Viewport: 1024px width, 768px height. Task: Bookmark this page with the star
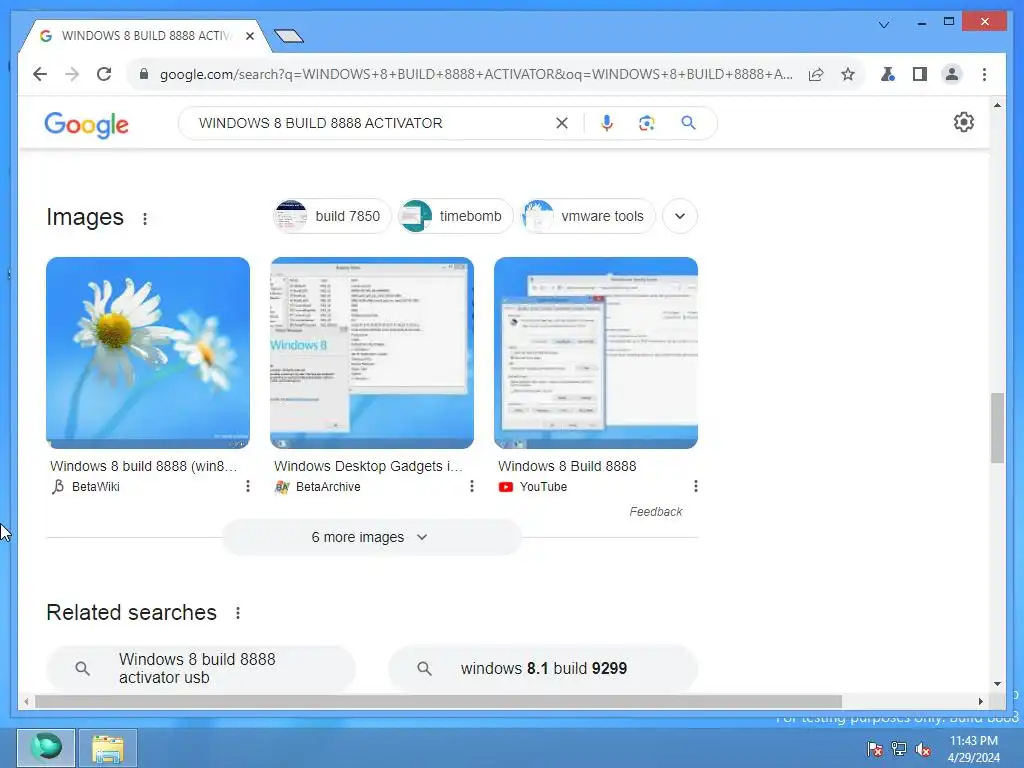[848, 74]
